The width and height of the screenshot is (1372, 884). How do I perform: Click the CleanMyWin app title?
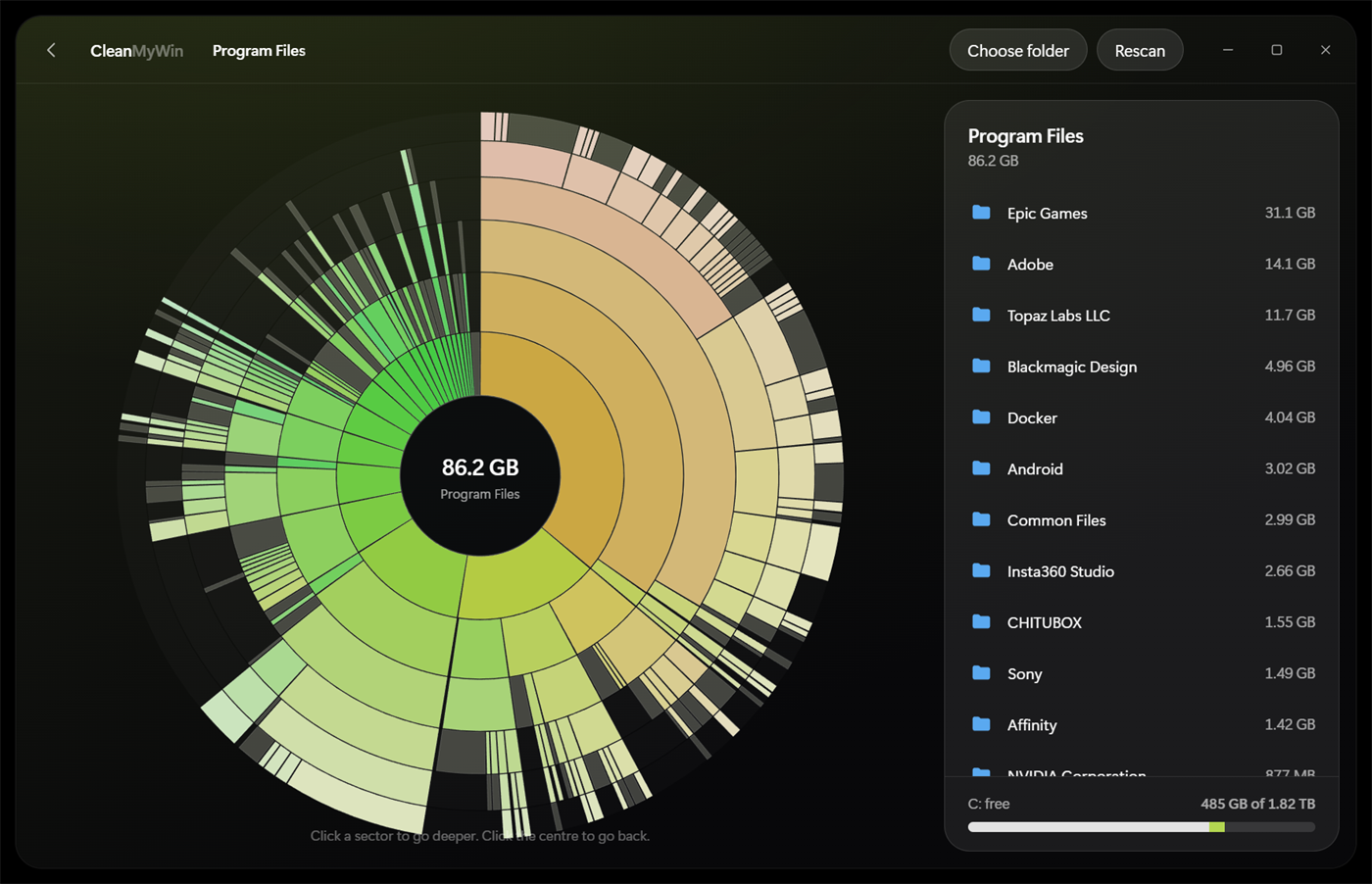(x=136, y=51)
